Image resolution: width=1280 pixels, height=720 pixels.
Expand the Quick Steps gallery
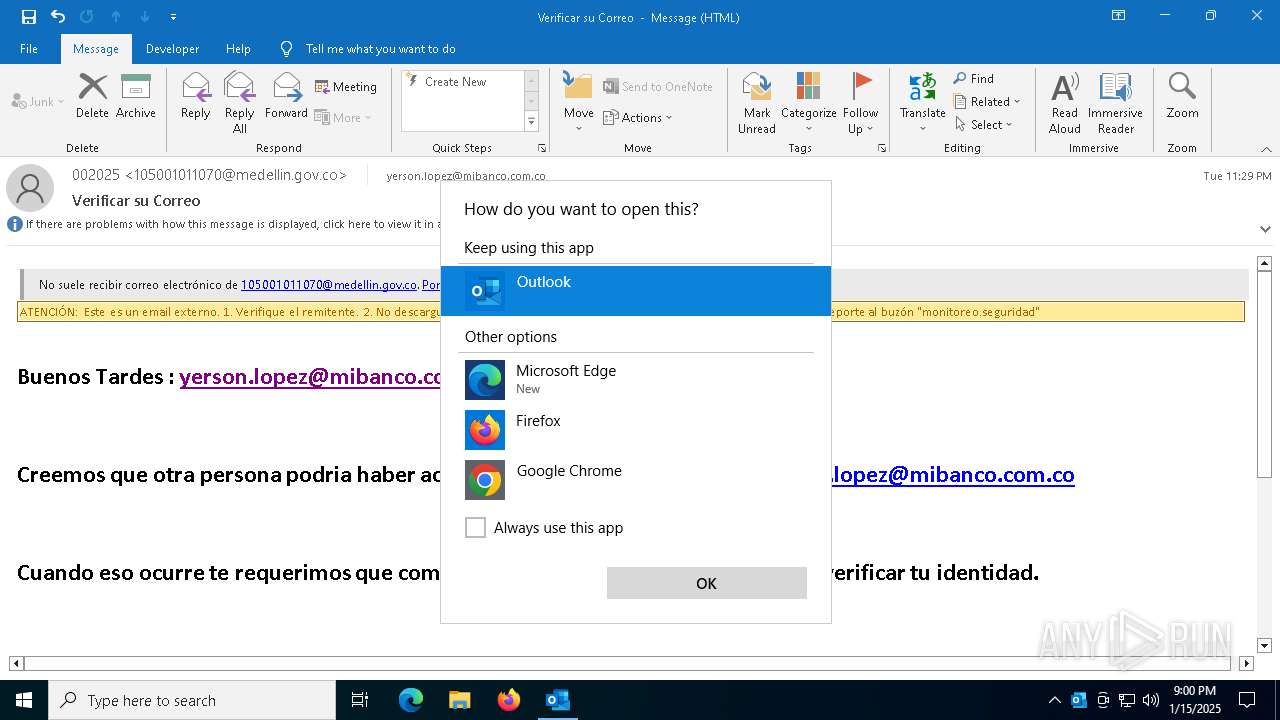531,122
